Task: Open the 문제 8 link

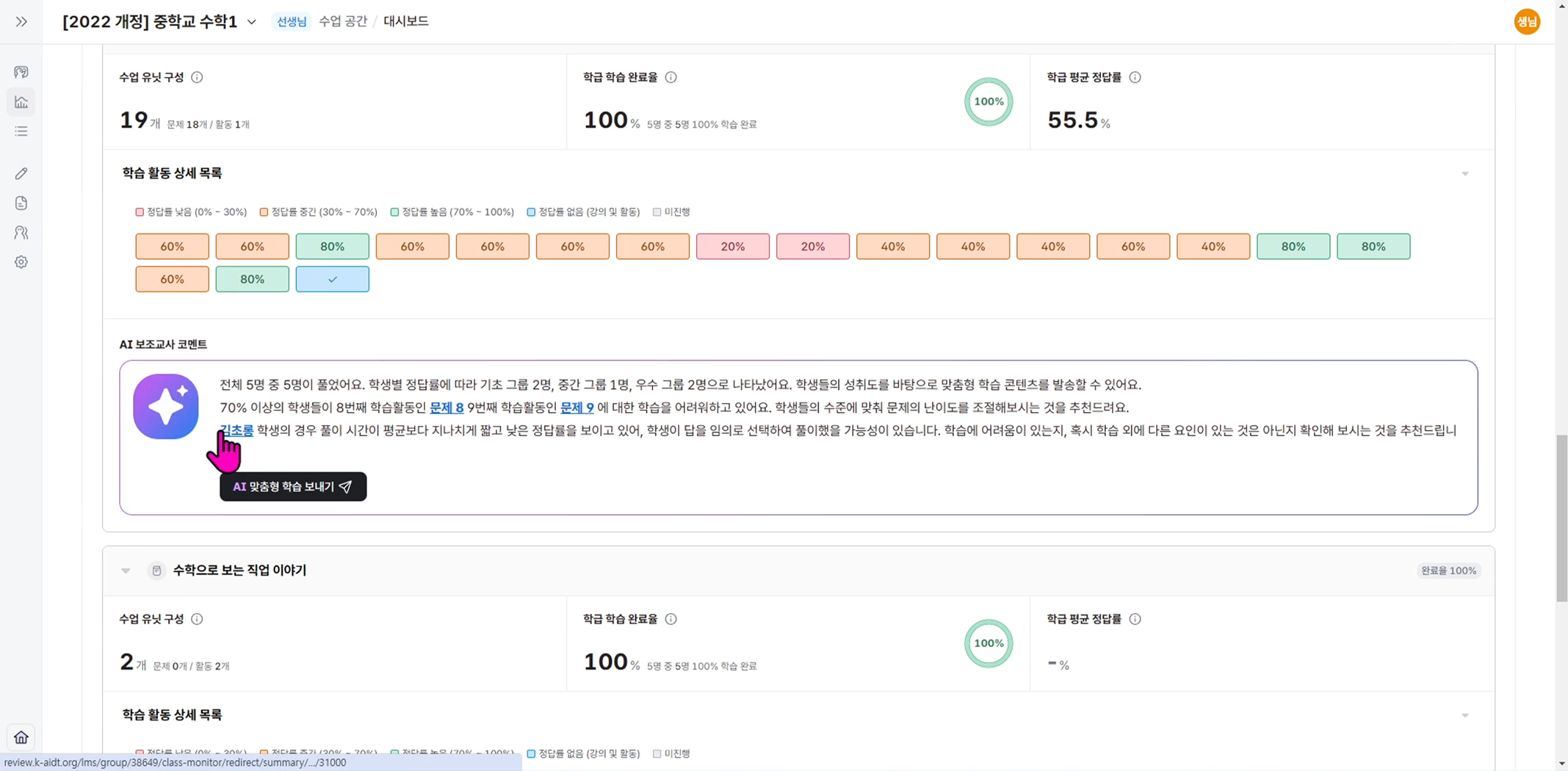Action: click(447, 408)
